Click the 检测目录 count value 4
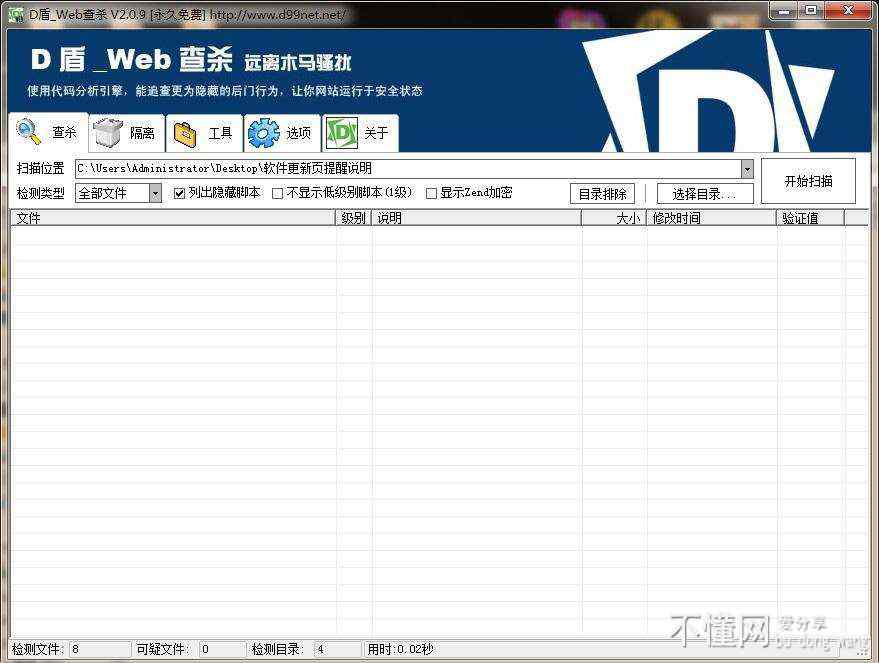 click(320, 650)
